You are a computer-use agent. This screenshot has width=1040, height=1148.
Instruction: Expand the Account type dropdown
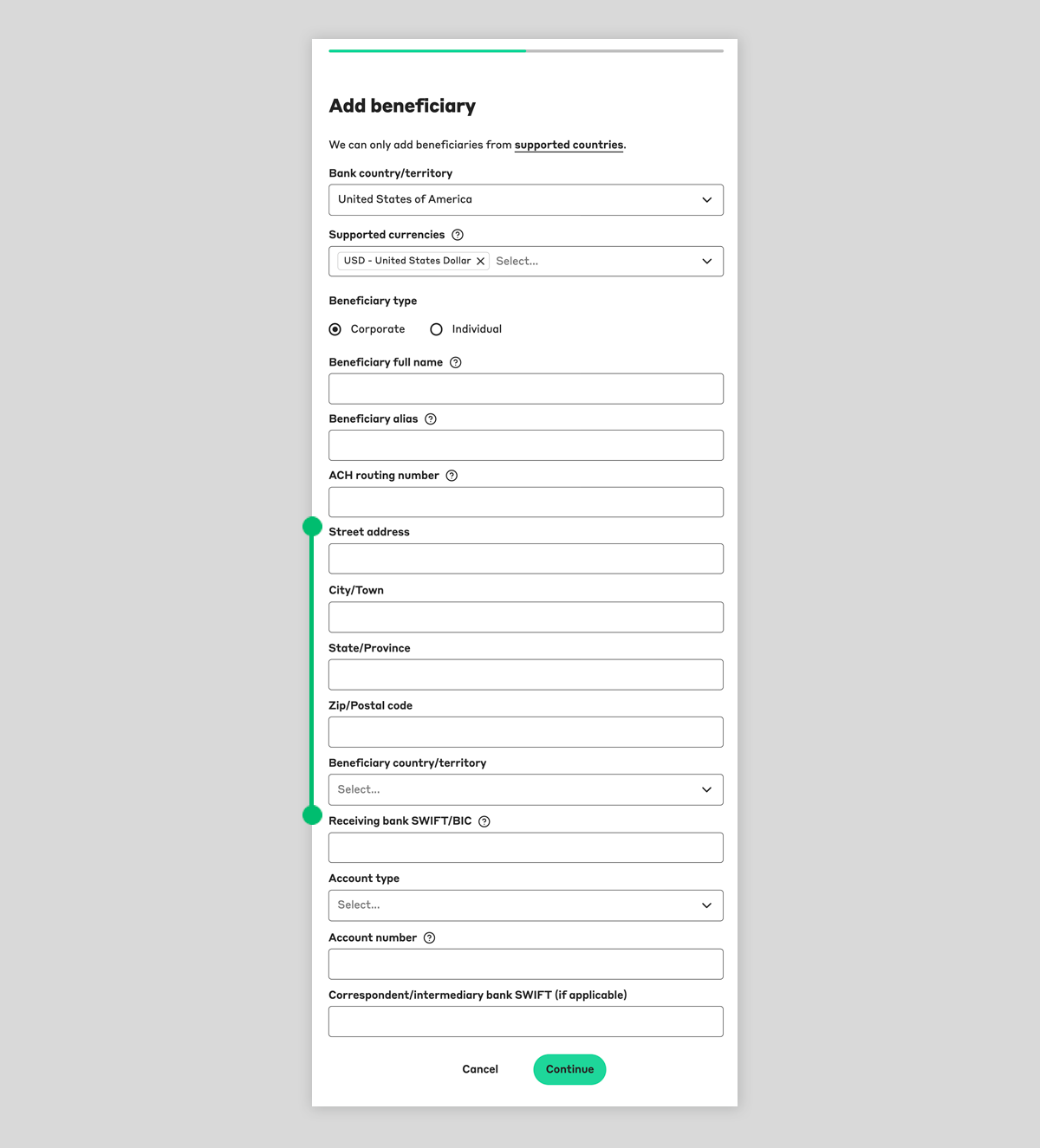click(x=526, y=905)
